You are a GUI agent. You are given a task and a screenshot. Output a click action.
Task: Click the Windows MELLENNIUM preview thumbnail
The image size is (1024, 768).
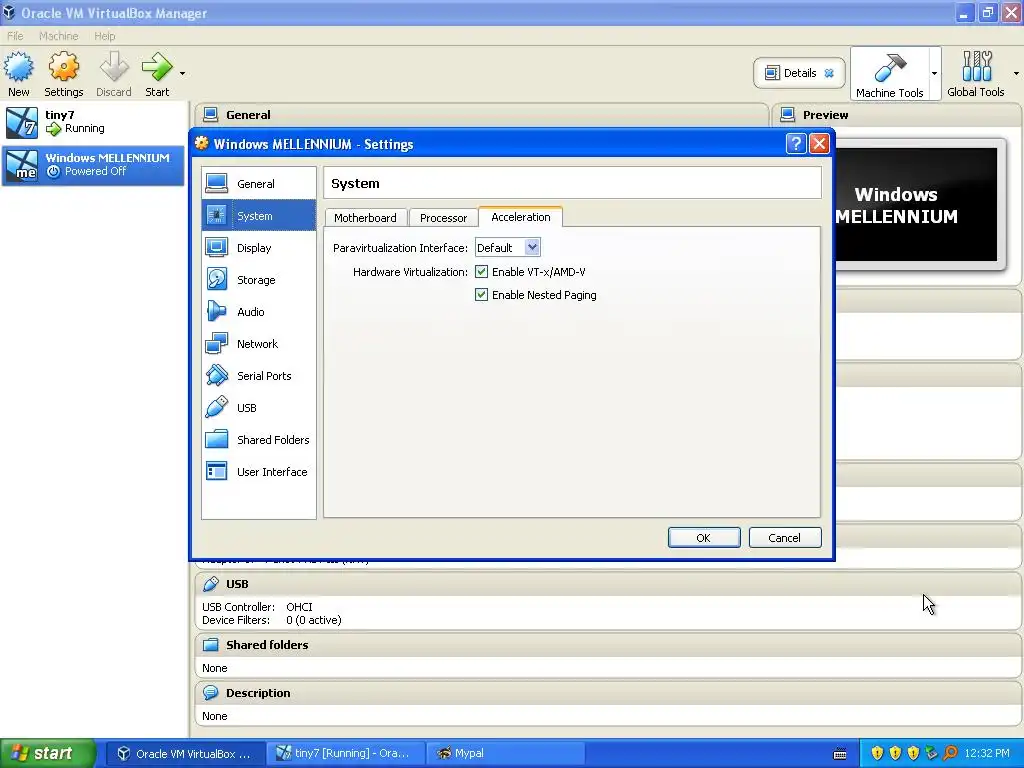916,204
